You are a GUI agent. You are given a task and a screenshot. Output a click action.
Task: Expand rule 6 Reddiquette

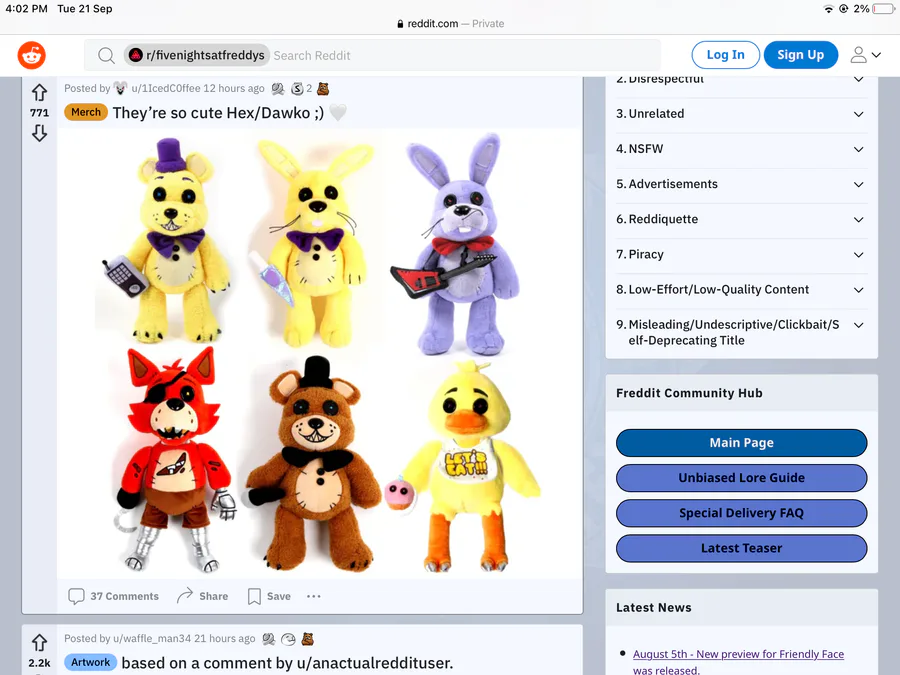(x=858, y=219)
